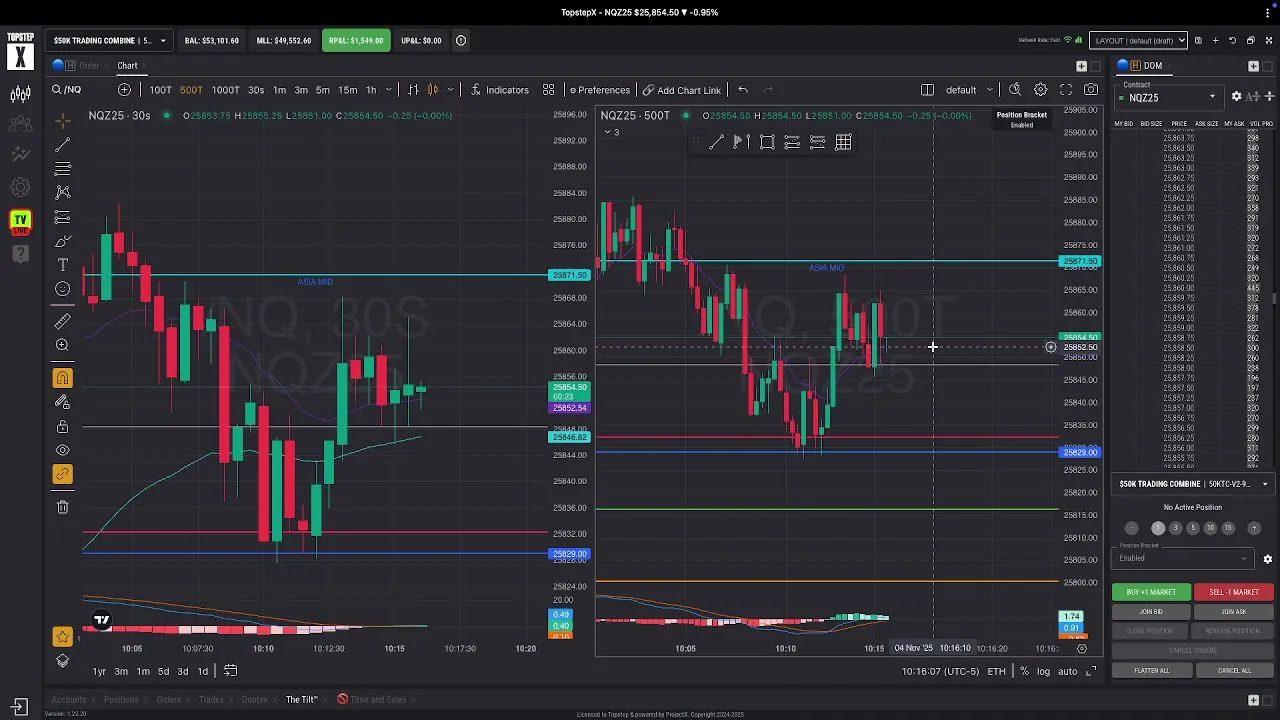This screenshot has width=1280, height=720.
Task: Select the 30s timeframe
Action: point(256,90)
